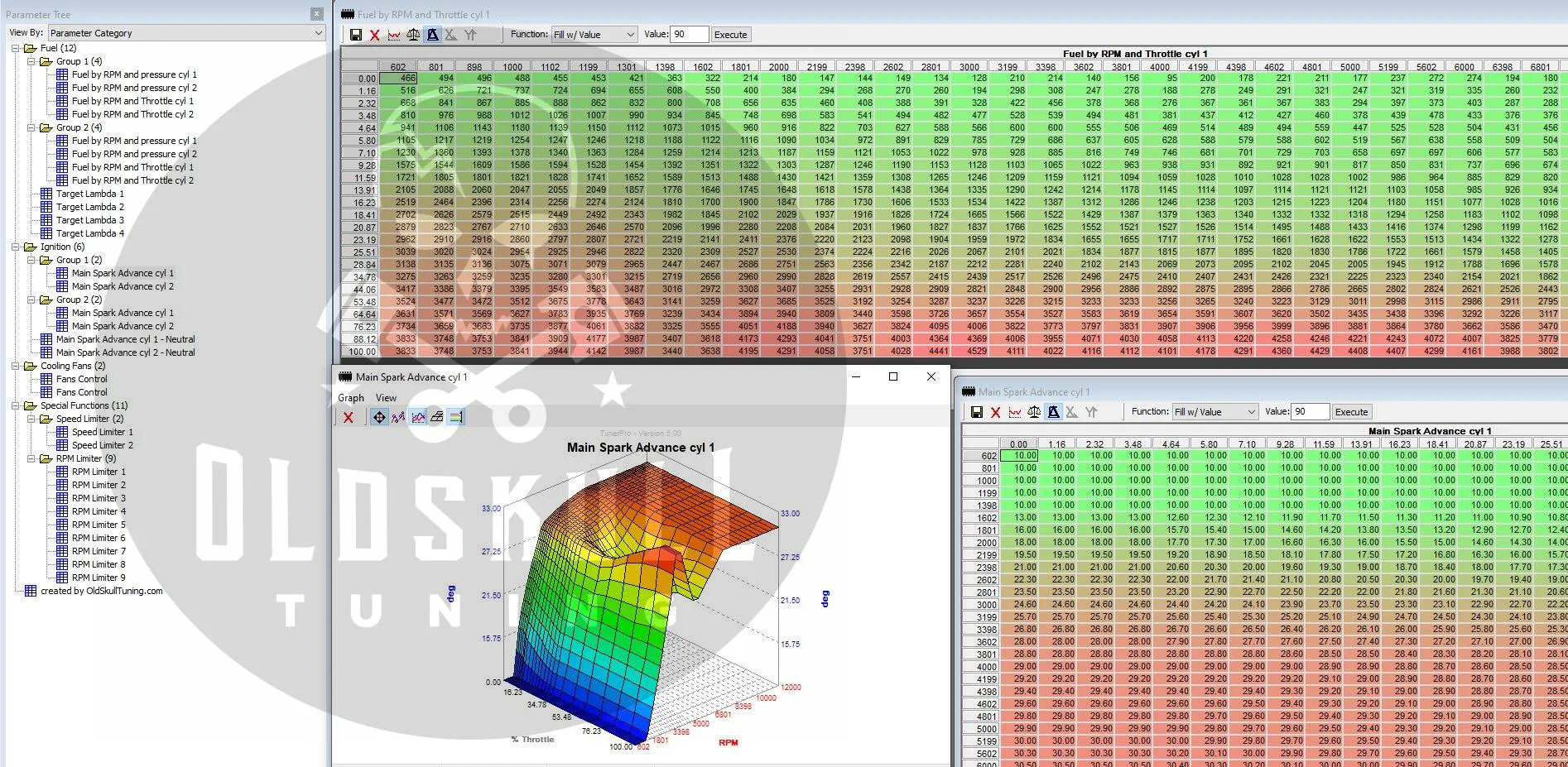Save the Main Spark Advance table
1568x767 pixels.
click(x=976, y=412)
